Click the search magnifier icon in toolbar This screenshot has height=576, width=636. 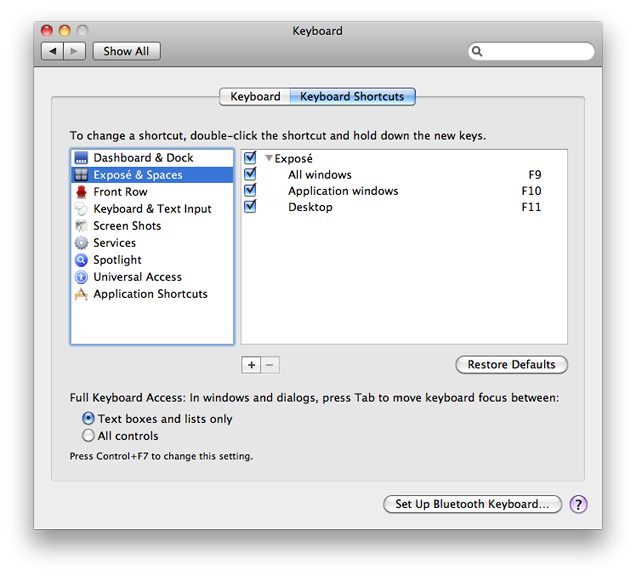click(x=477, y=52)
